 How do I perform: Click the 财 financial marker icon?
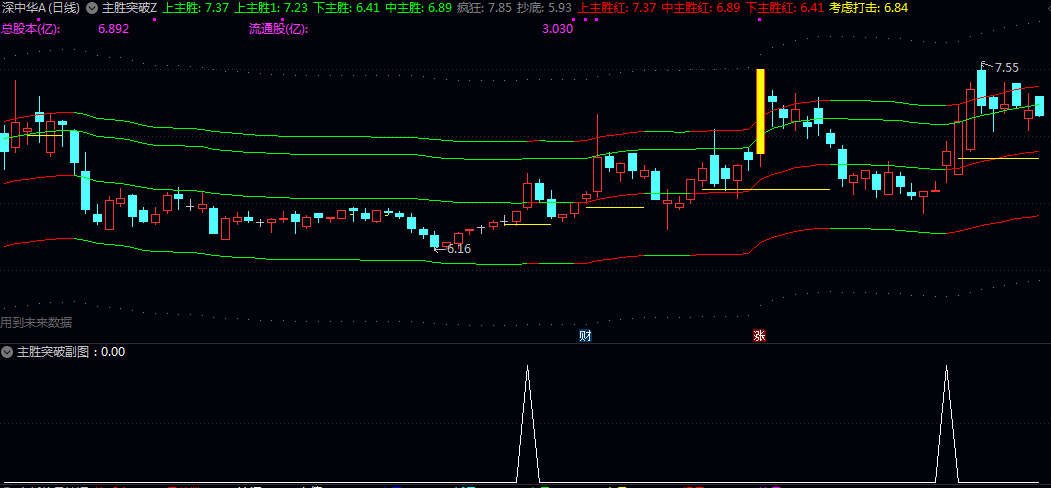[585, 336]
